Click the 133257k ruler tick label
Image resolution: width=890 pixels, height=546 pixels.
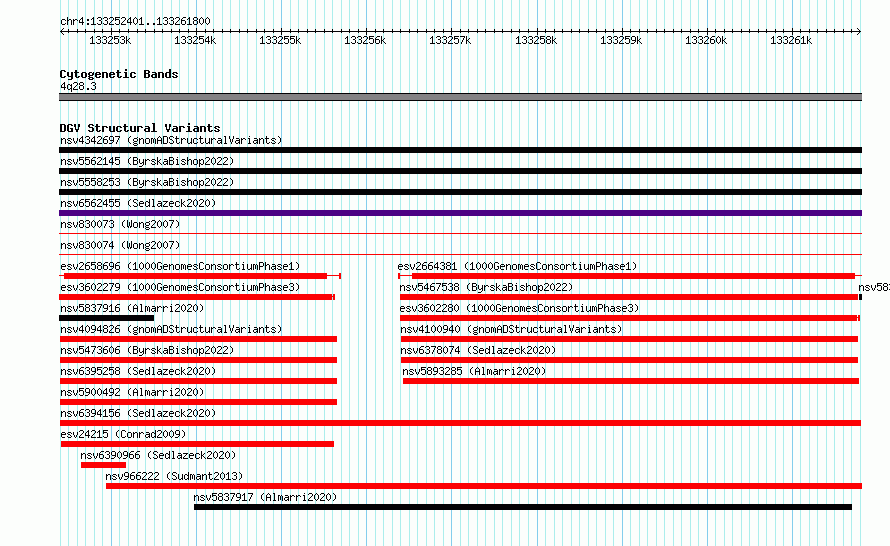(x=450, y=40)
